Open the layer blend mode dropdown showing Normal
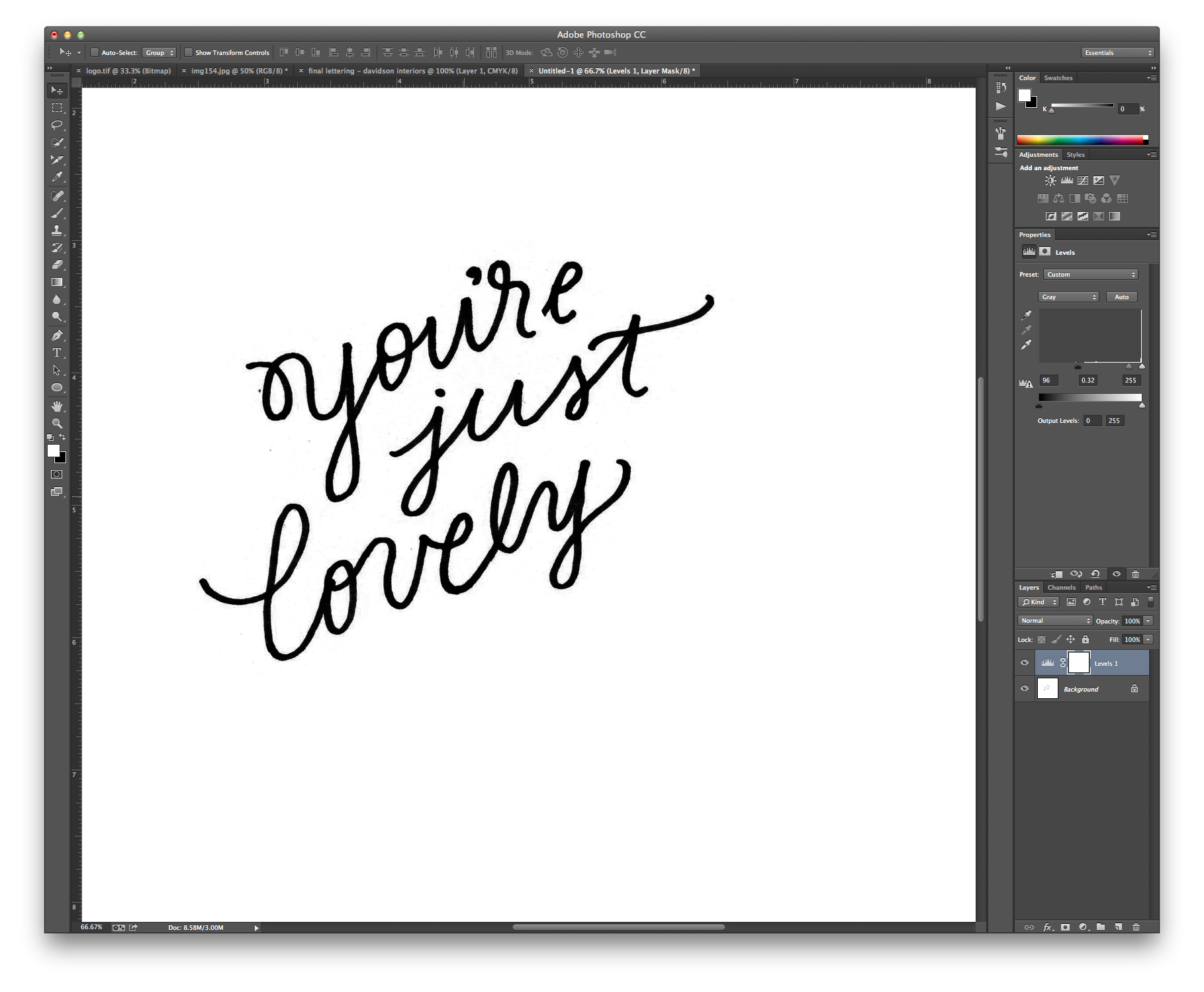 click(1054, 621)
